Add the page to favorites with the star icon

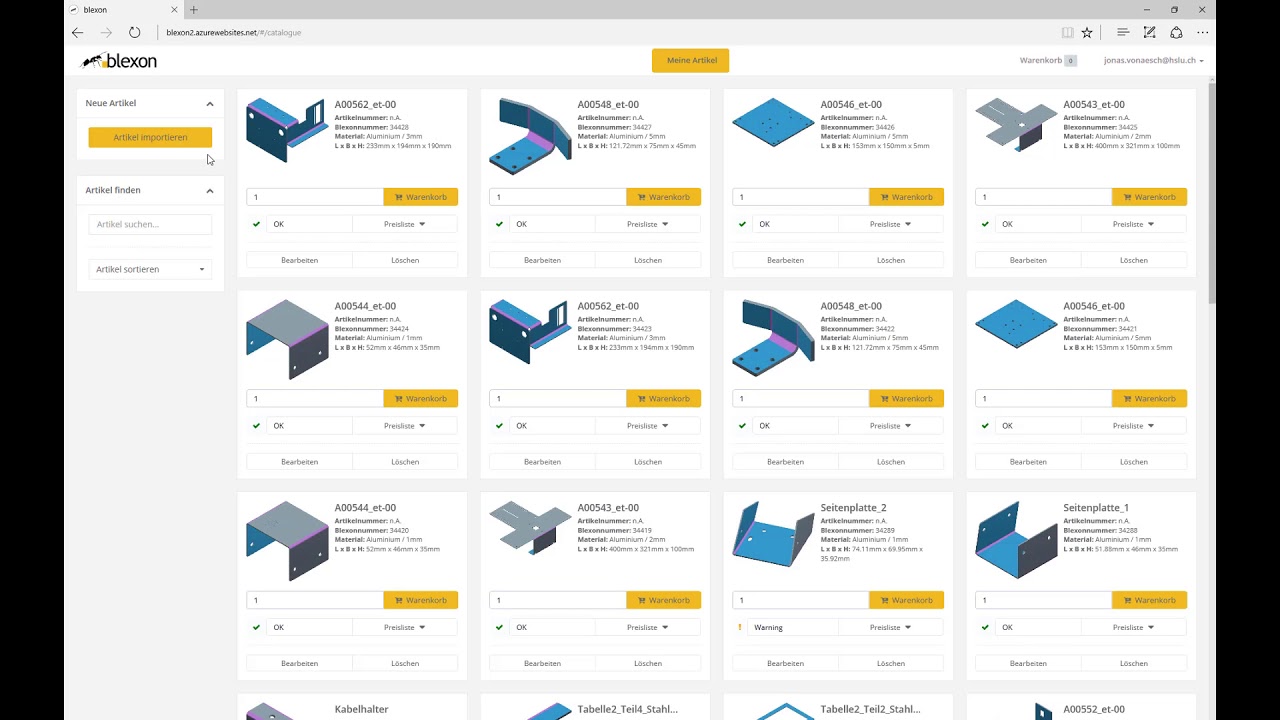tap(1087, 32)
